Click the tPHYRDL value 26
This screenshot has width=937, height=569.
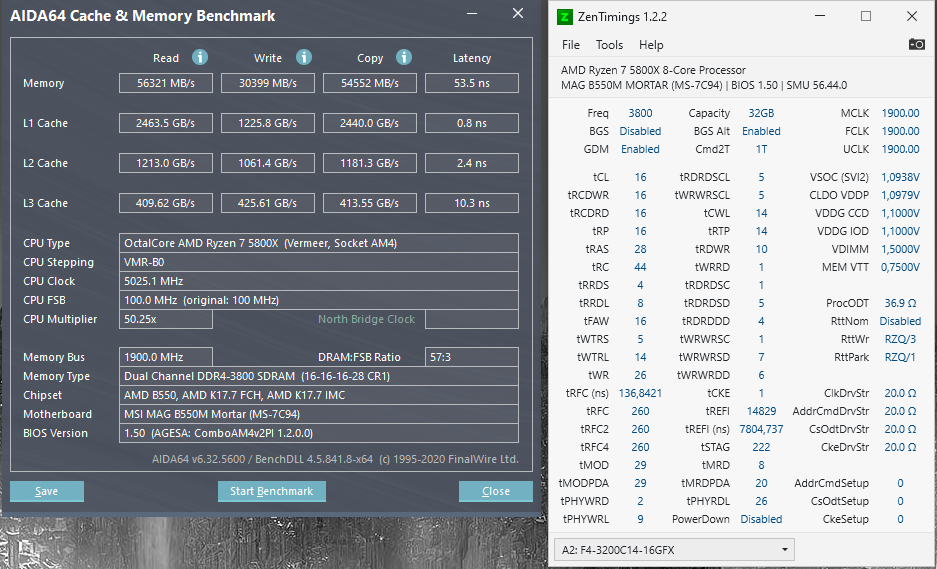pyautogui.click(x=761, y=501)
